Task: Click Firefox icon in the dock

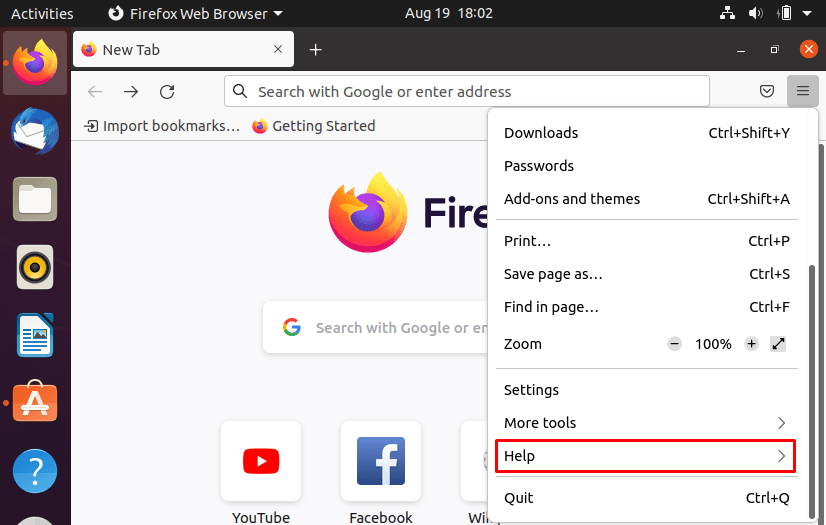Action: 35,63
